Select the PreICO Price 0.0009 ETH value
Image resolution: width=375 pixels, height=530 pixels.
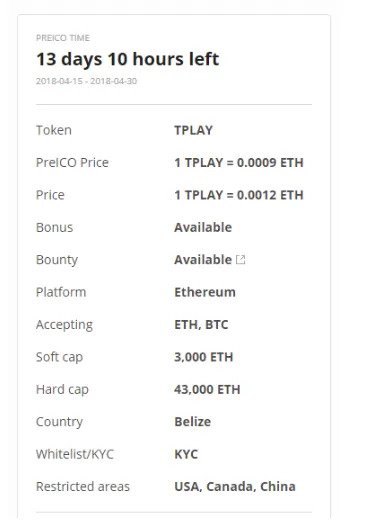tap(239, 163)
